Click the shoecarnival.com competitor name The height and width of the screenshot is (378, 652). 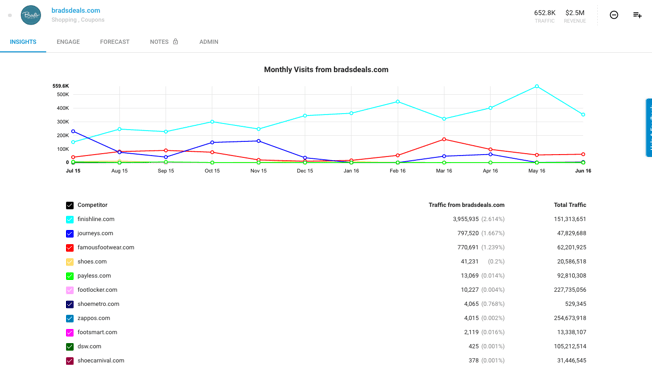pos(101,361)
